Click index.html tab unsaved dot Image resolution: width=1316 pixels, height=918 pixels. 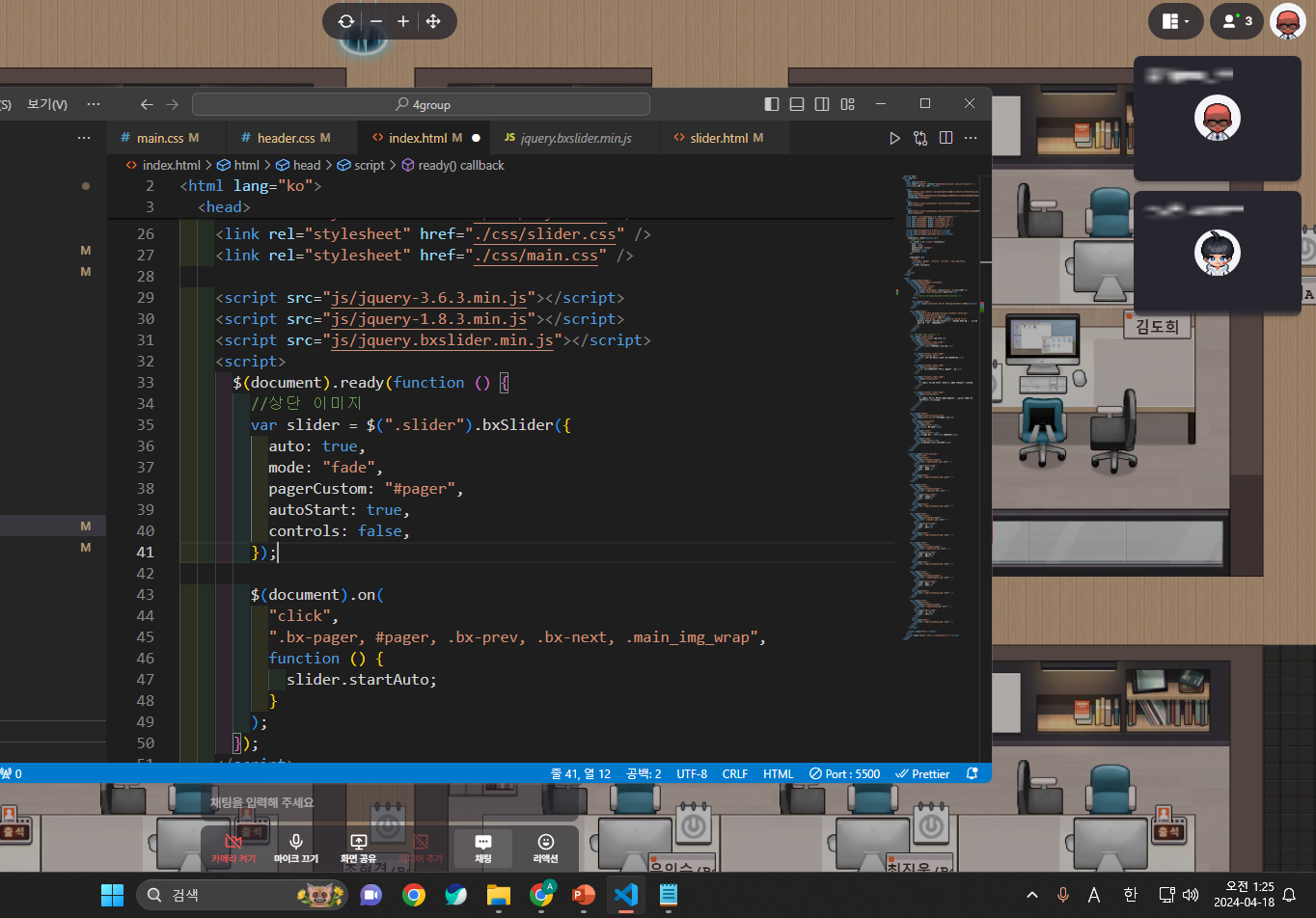point(476,138)
